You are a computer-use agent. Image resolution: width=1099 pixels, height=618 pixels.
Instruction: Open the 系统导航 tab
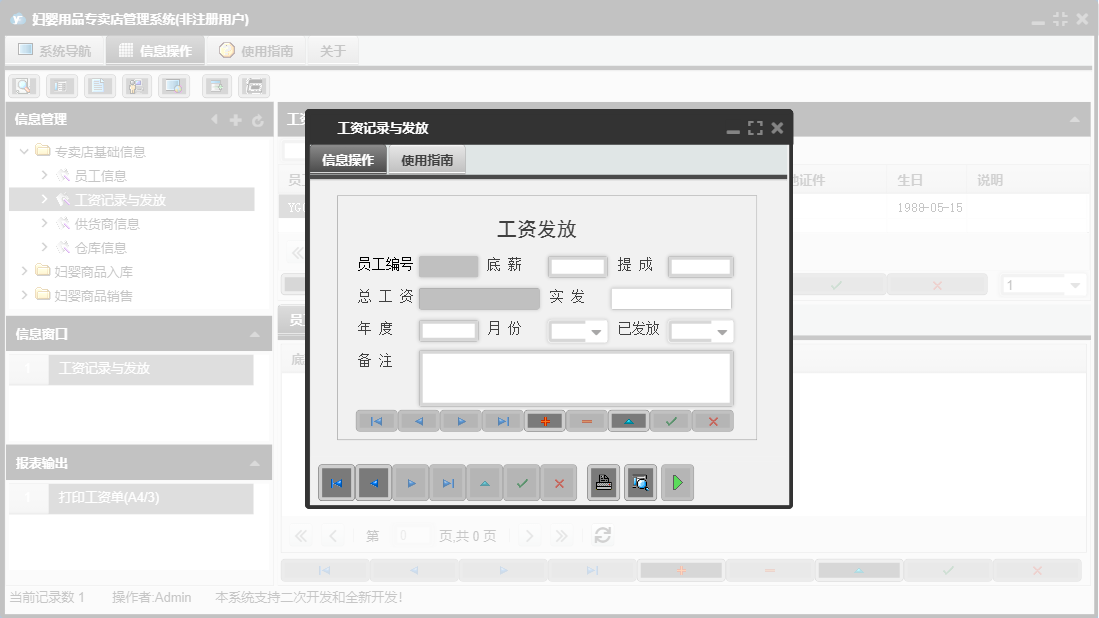55,49
